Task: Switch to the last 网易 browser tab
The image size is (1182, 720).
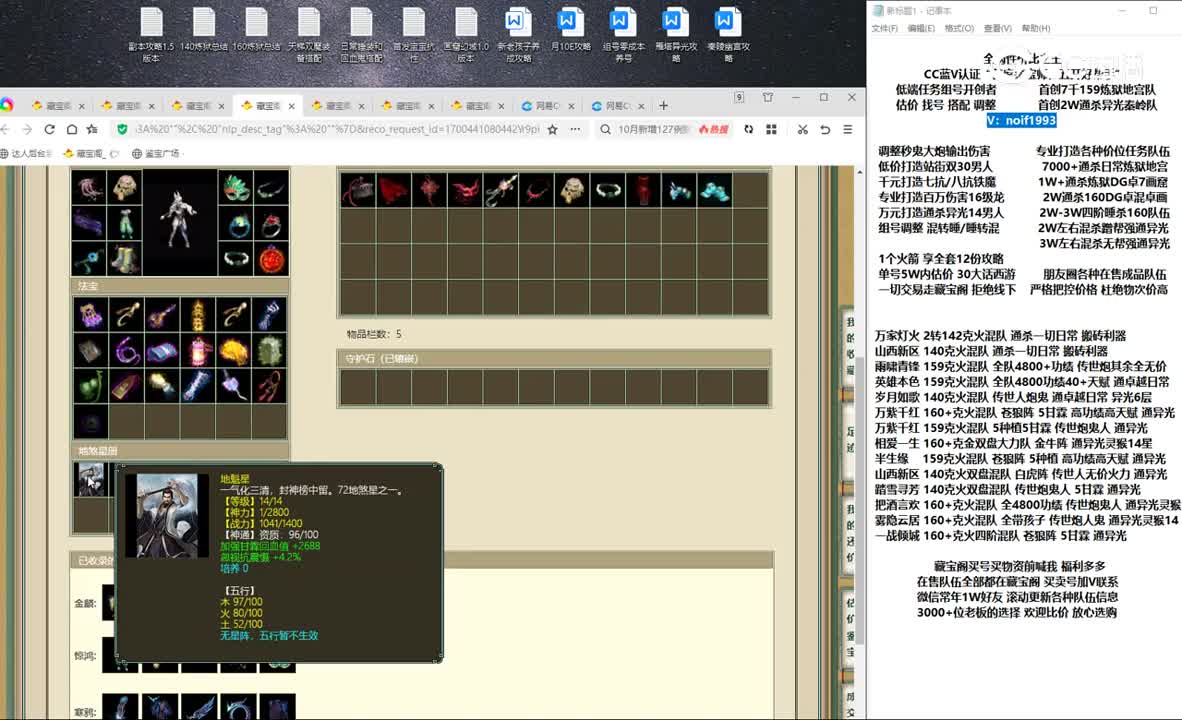Action: tap(616, 106)
